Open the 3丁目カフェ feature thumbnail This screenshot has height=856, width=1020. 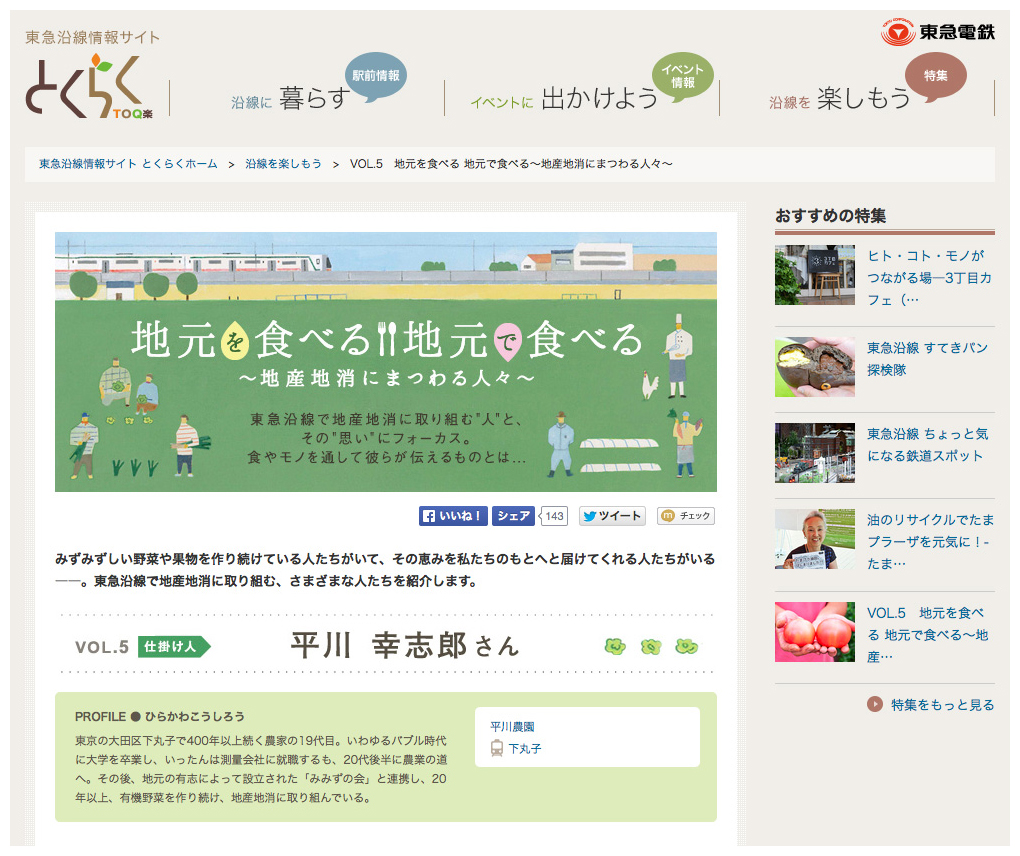[814, 275]
